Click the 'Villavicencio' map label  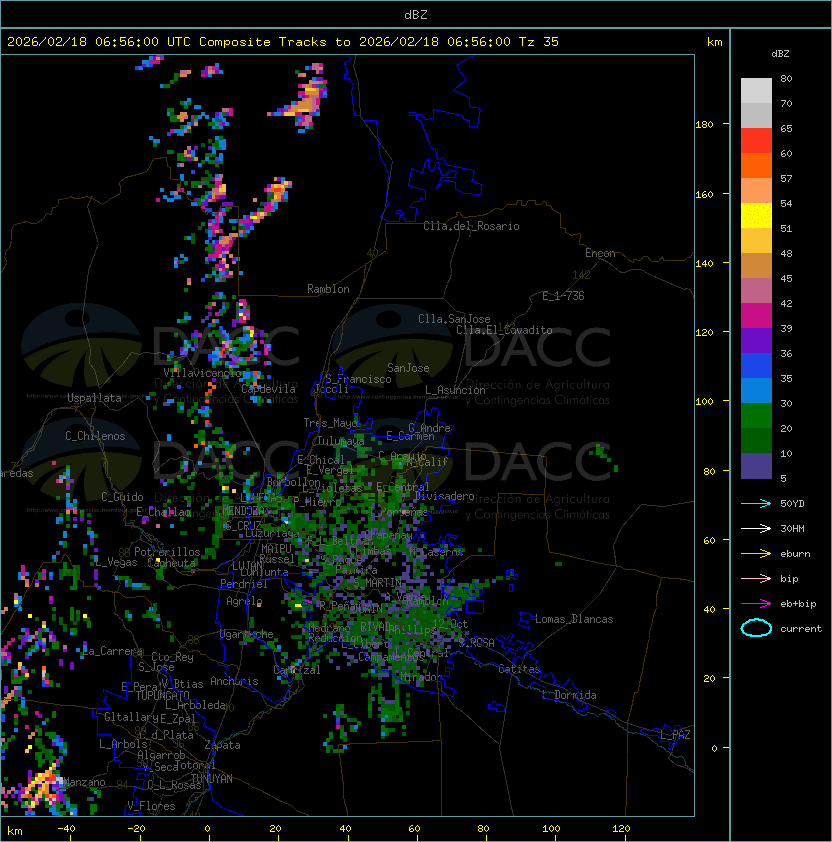(x=202, y=373)
